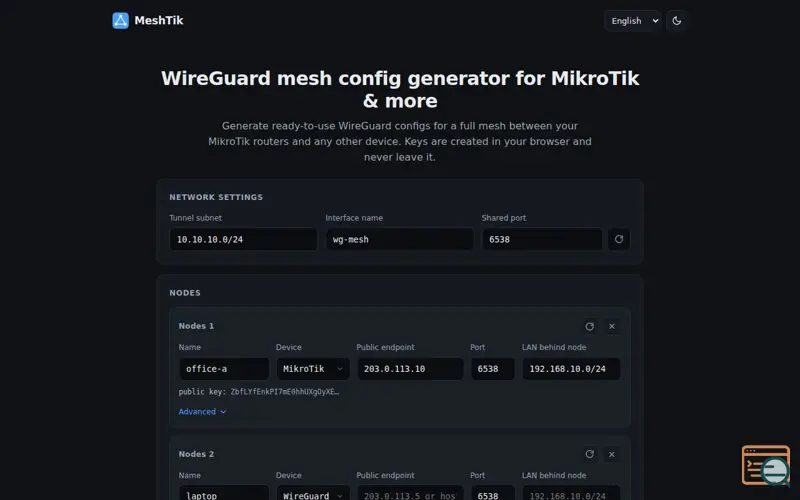Click the 192.168.10.0/24 LAN field in Nodes 1
Screen dimensions: 800x500
[571, 369]
